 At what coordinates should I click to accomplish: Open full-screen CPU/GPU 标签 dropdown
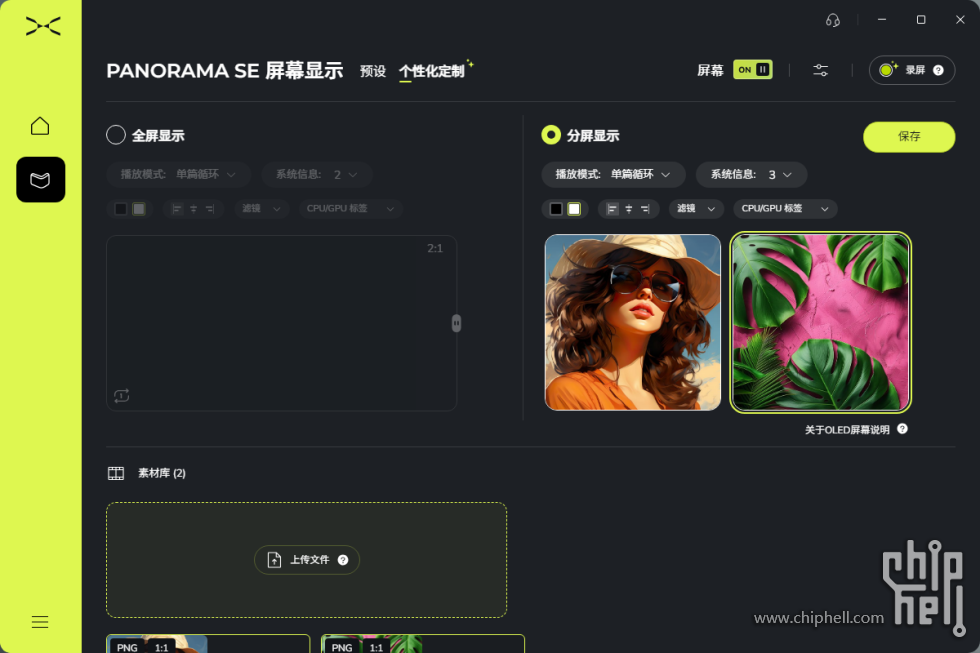click(350, 209)
